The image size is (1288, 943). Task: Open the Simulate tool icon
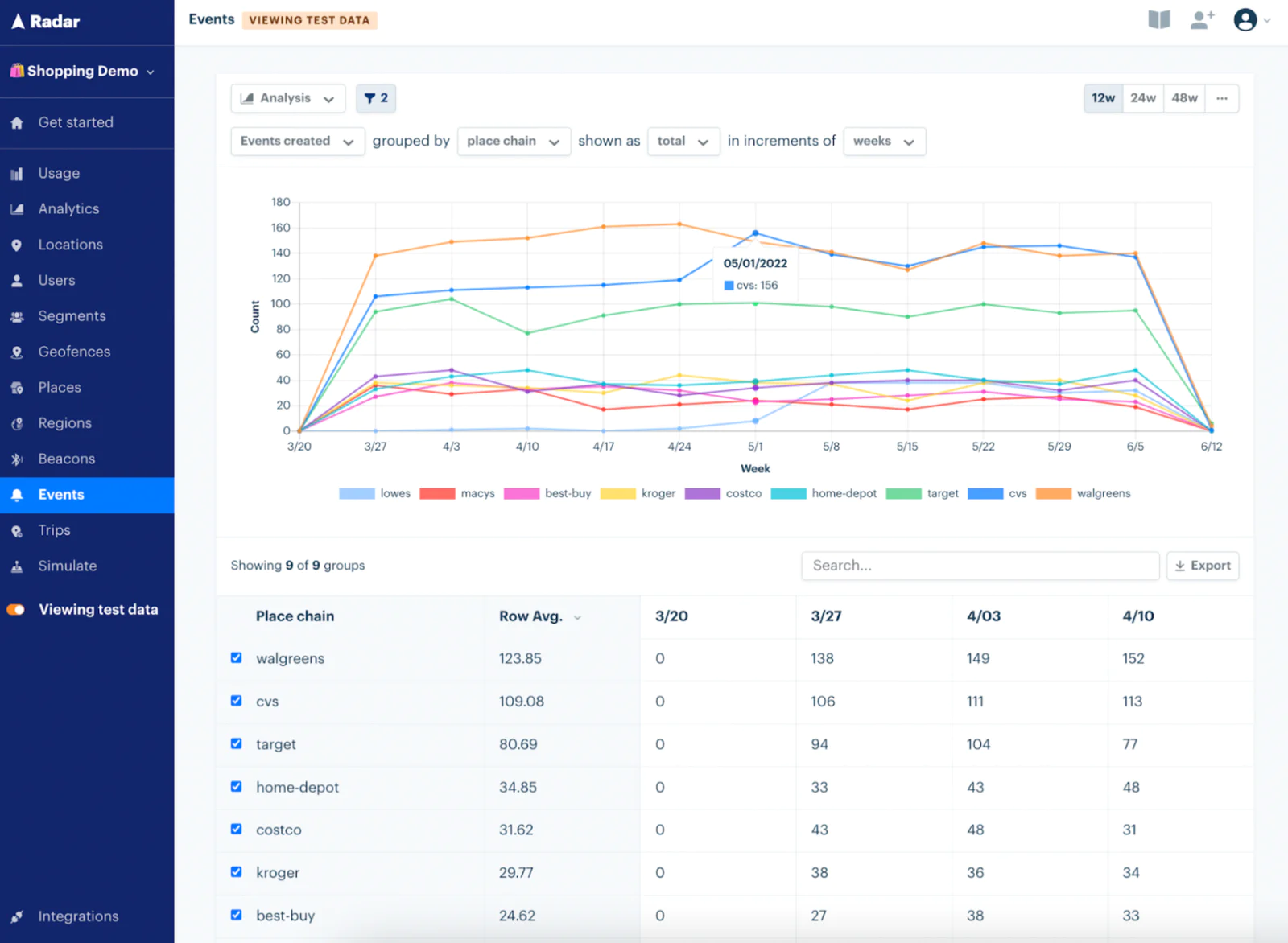(x=17, y=566)
